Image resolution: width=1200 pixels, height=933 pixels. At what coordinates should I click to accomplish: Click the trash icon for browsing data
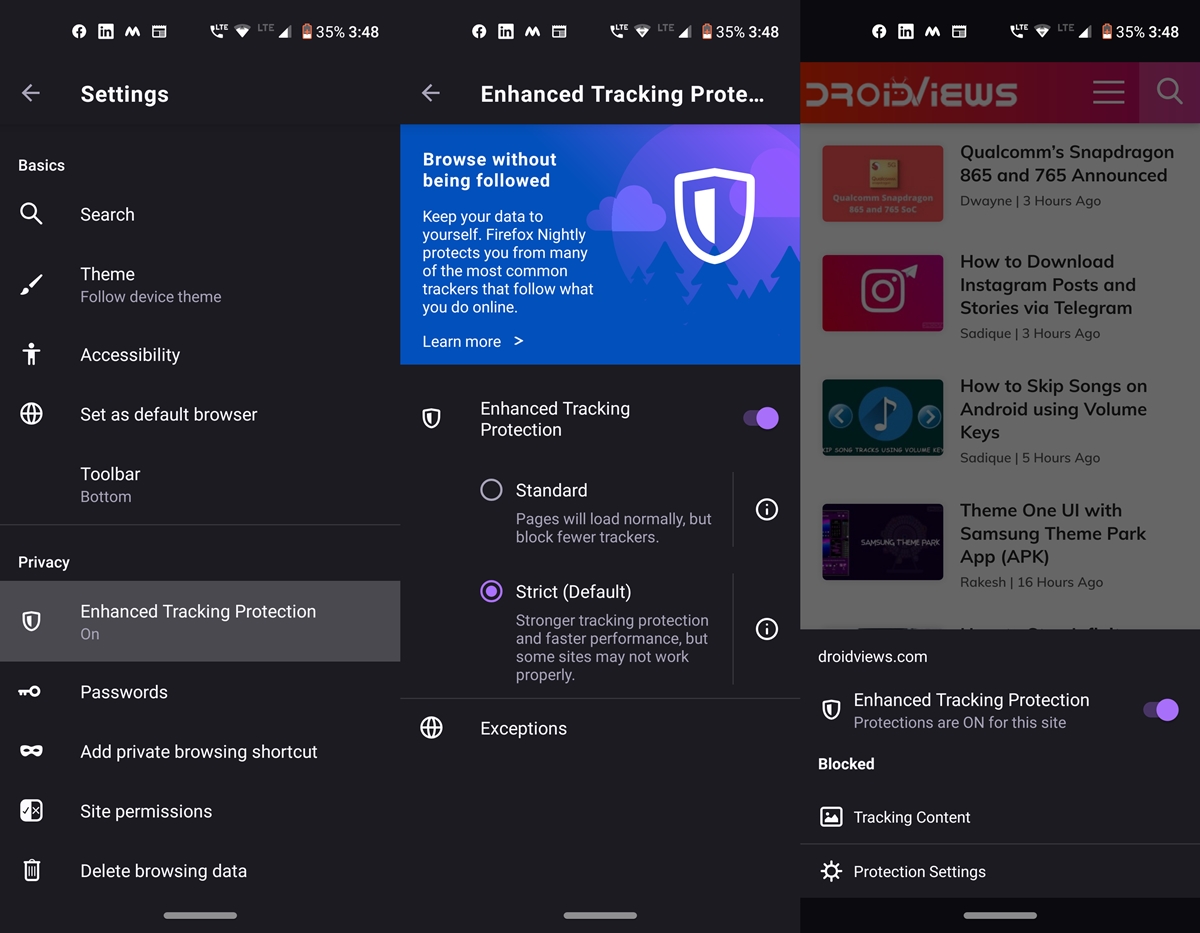[31, 871]
